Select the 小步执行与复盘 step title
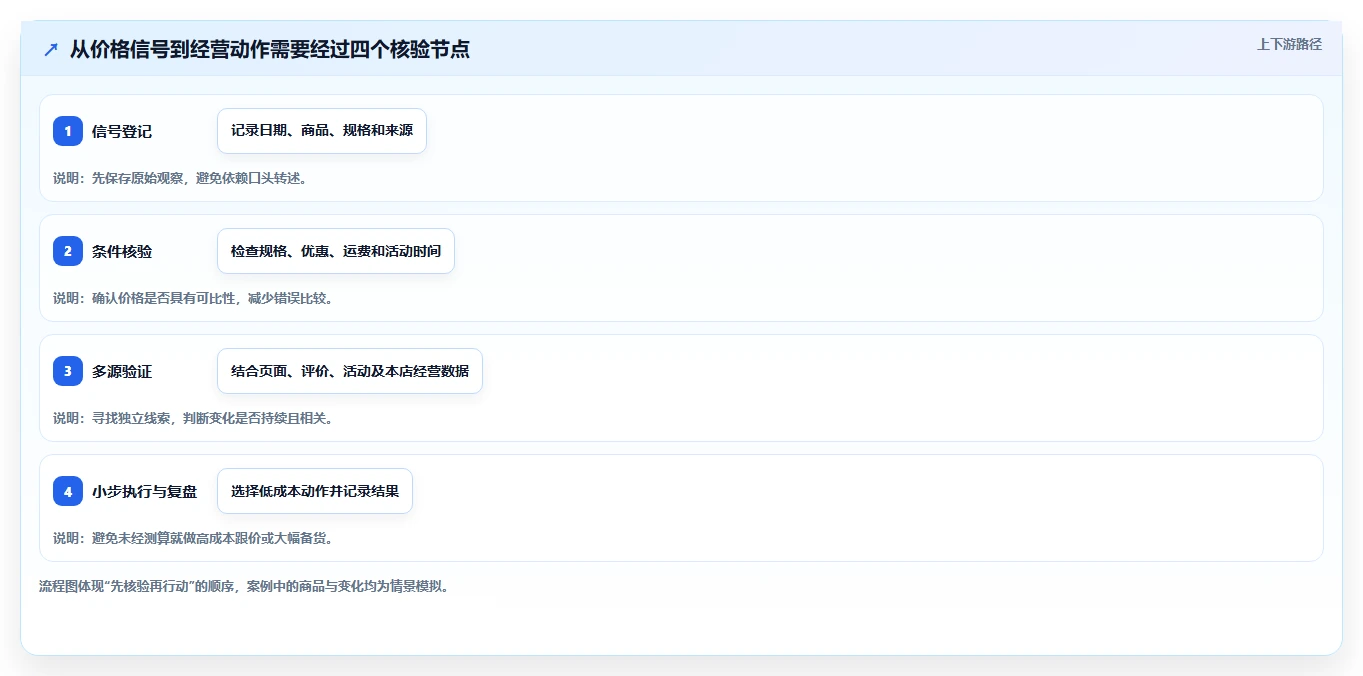This screenshot has width=1363, height=676. coord(144,491)
